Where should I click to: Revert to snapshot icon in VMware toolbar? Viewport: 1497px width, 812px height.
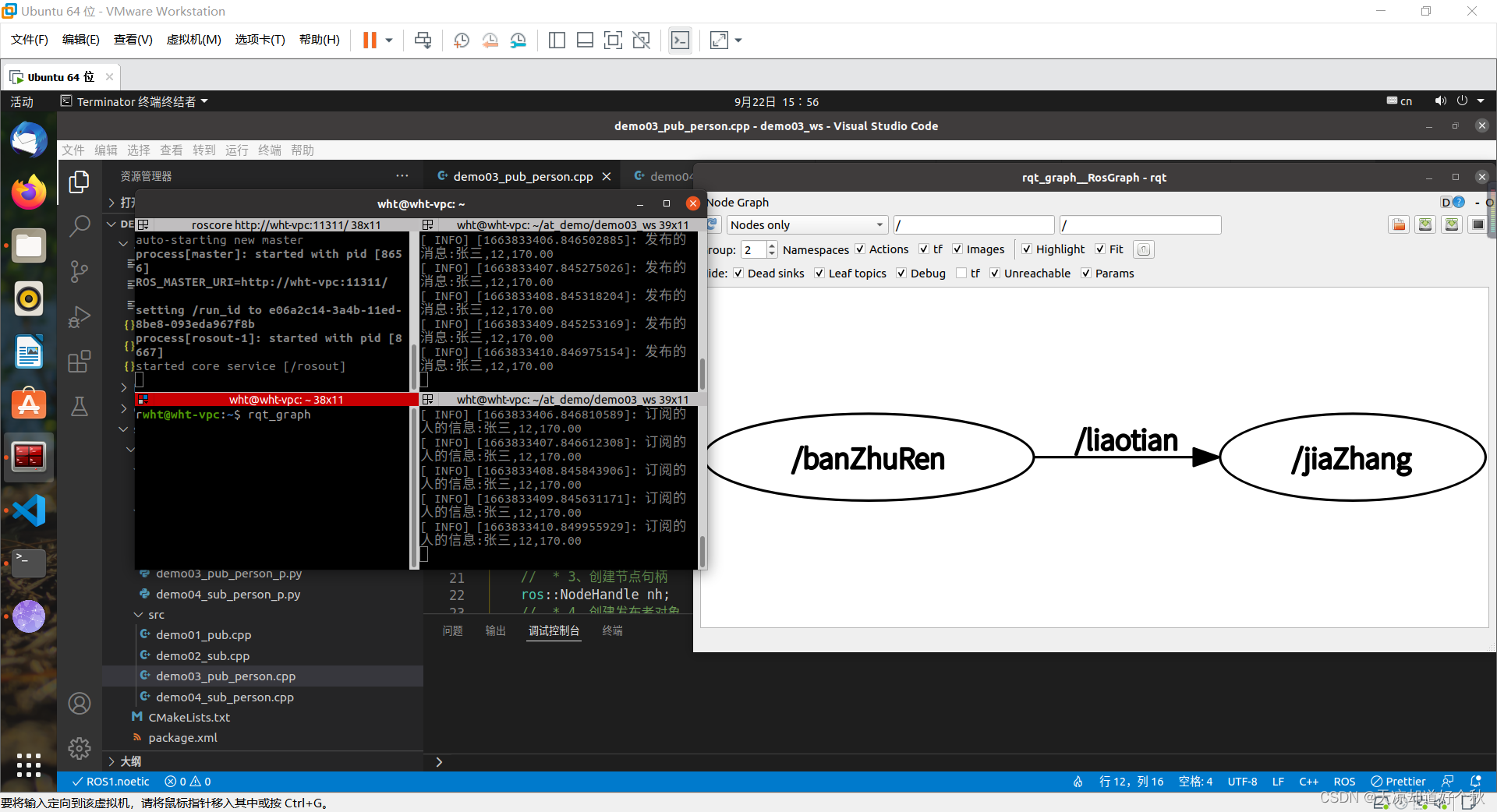(x=490, y=40)
